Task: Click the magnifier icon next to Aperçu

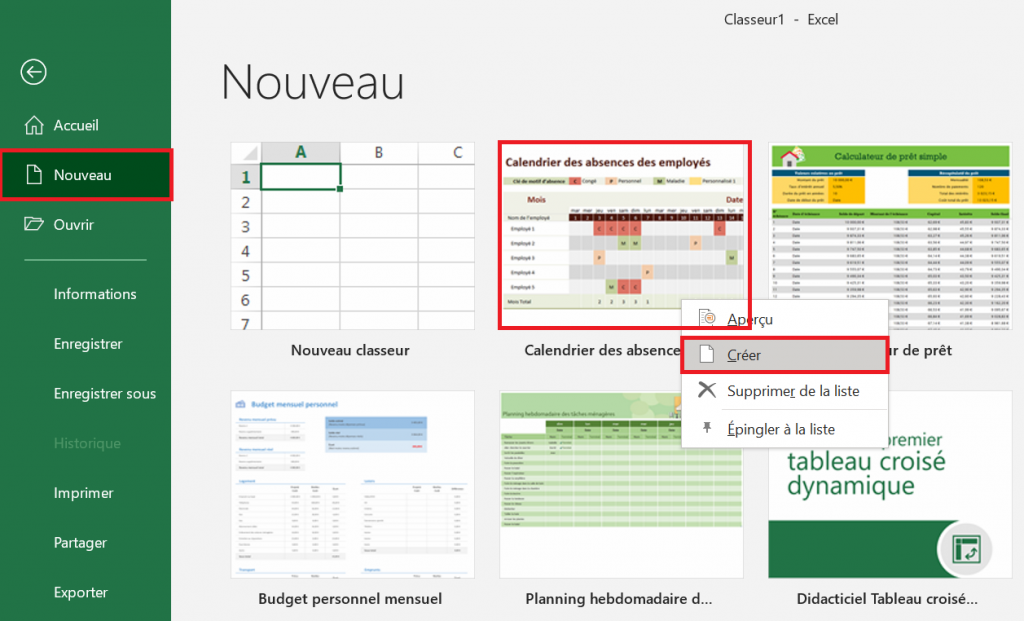Action: [x=706, y=318]
